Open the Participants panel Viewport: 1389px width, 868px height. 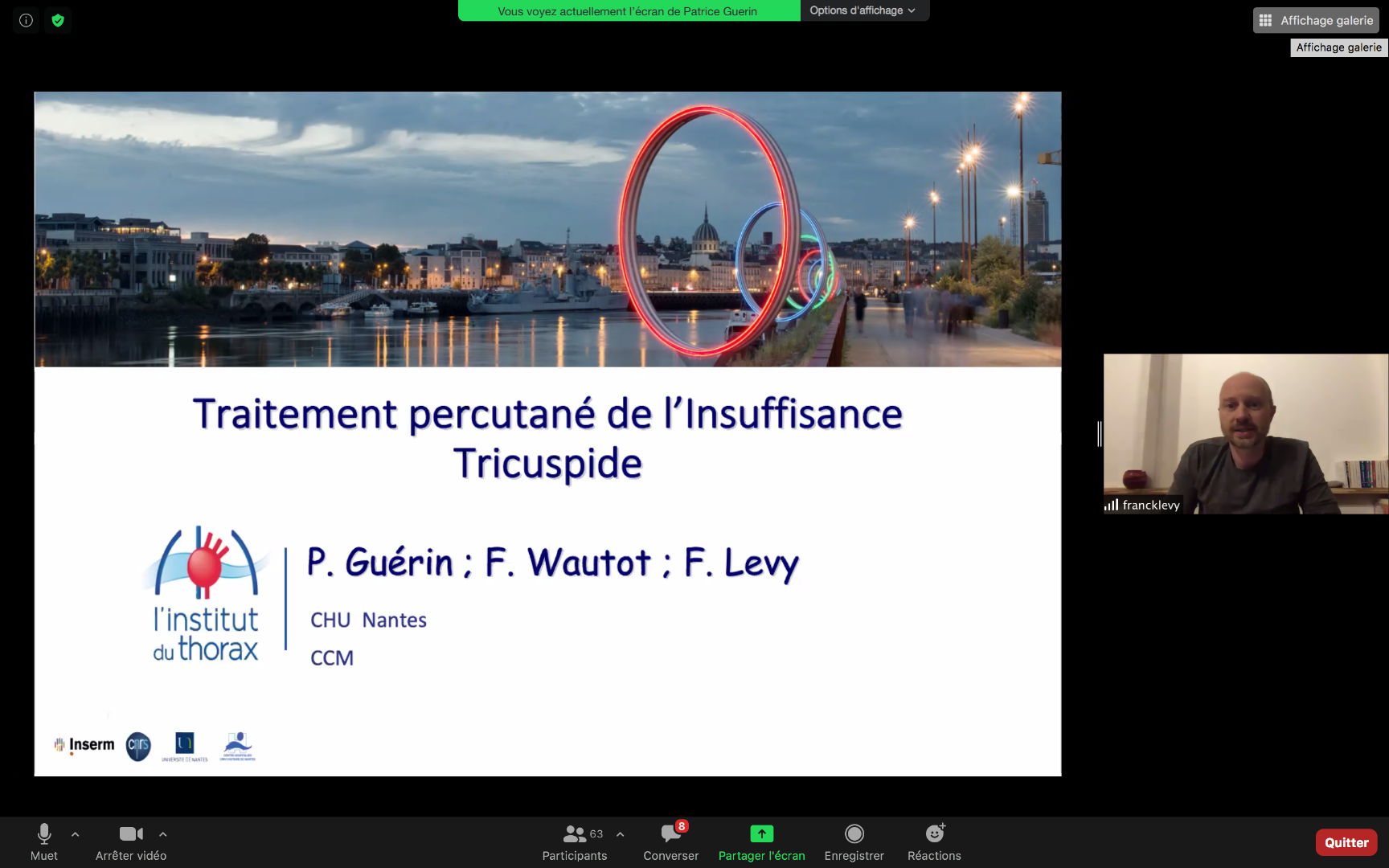pyautogui.click(x=575, y=842)
